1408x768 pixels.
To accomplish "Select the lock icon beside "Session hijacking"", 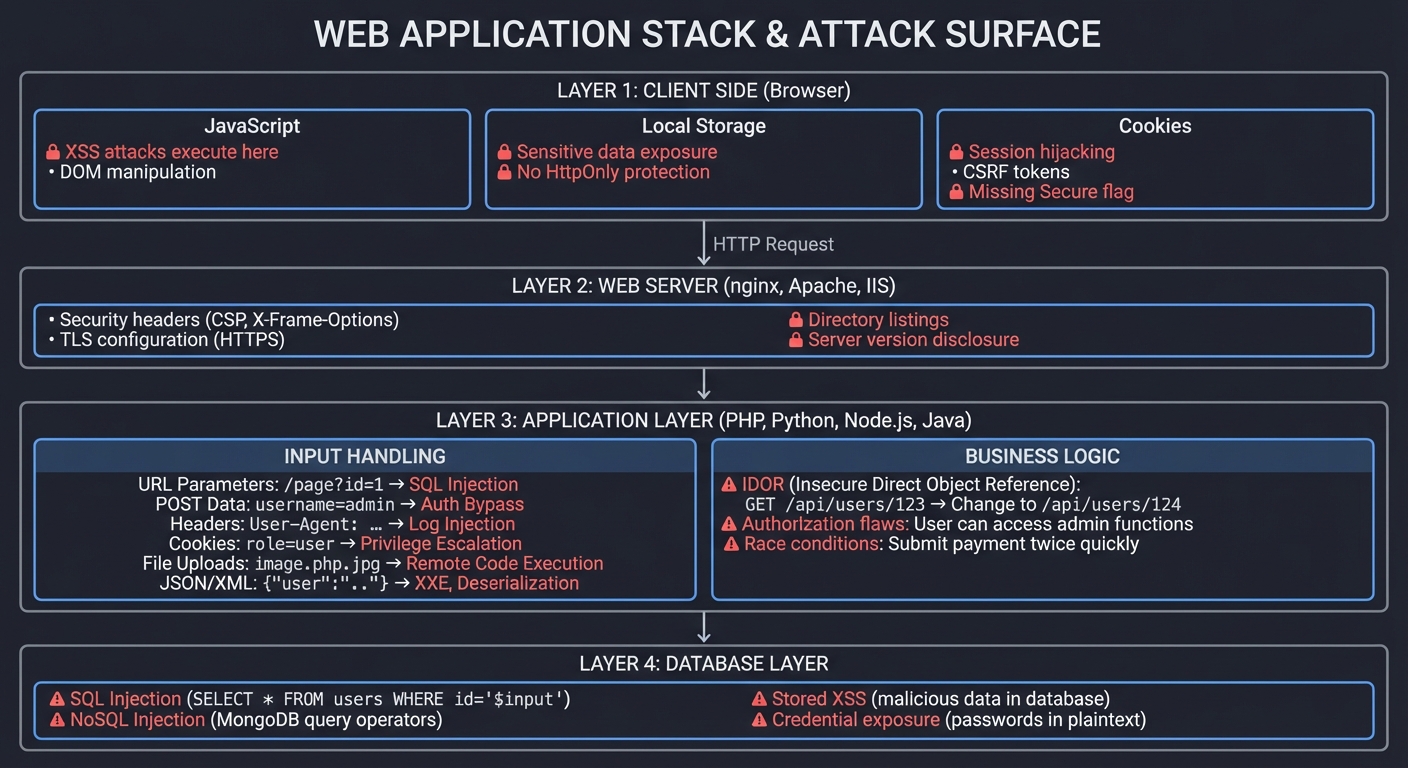I will (956, 152).
